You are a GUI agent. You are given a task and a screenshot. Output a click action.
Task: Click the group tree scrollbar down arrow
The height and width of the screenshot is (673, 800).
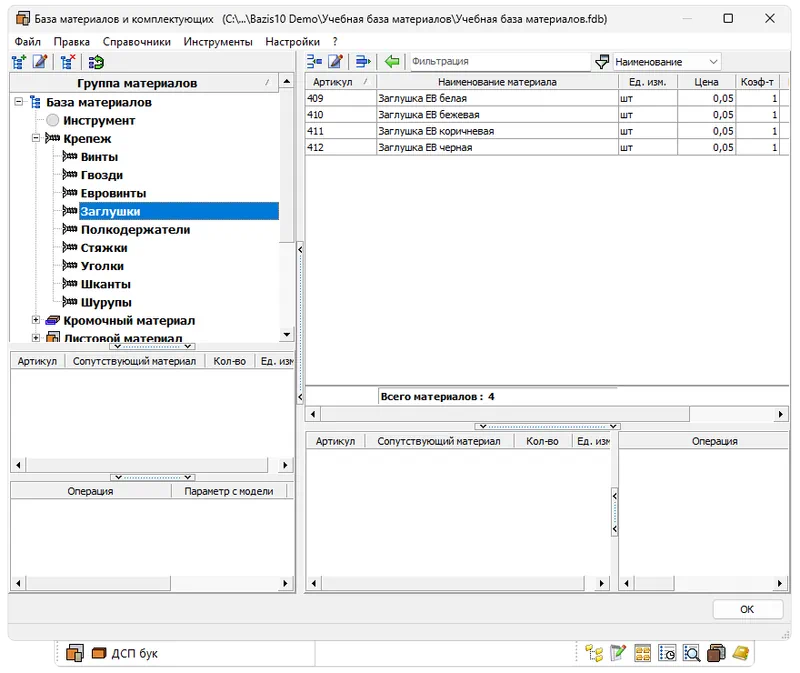click(287, 335)
